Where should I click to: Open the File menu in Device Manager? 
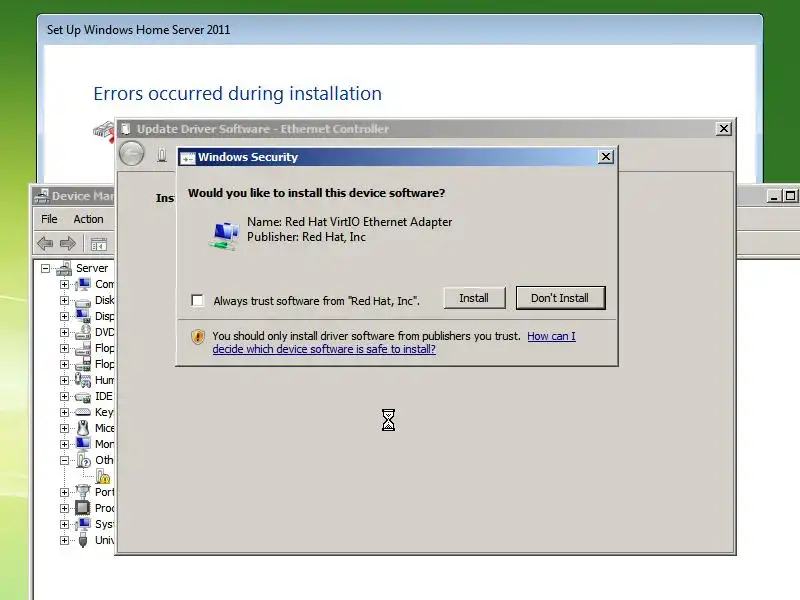point(49,219)
